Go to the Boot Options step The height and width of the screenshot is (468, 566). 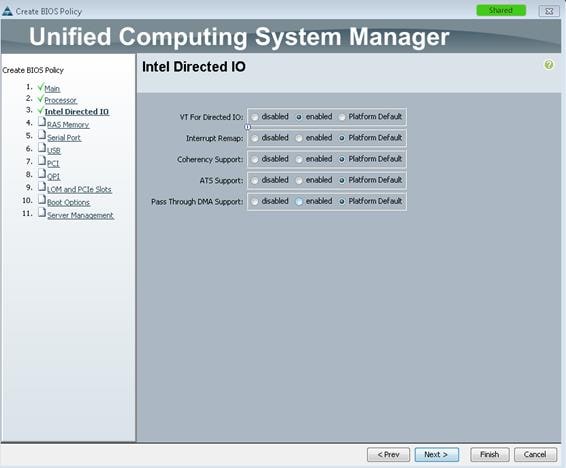tap(69, 202)
